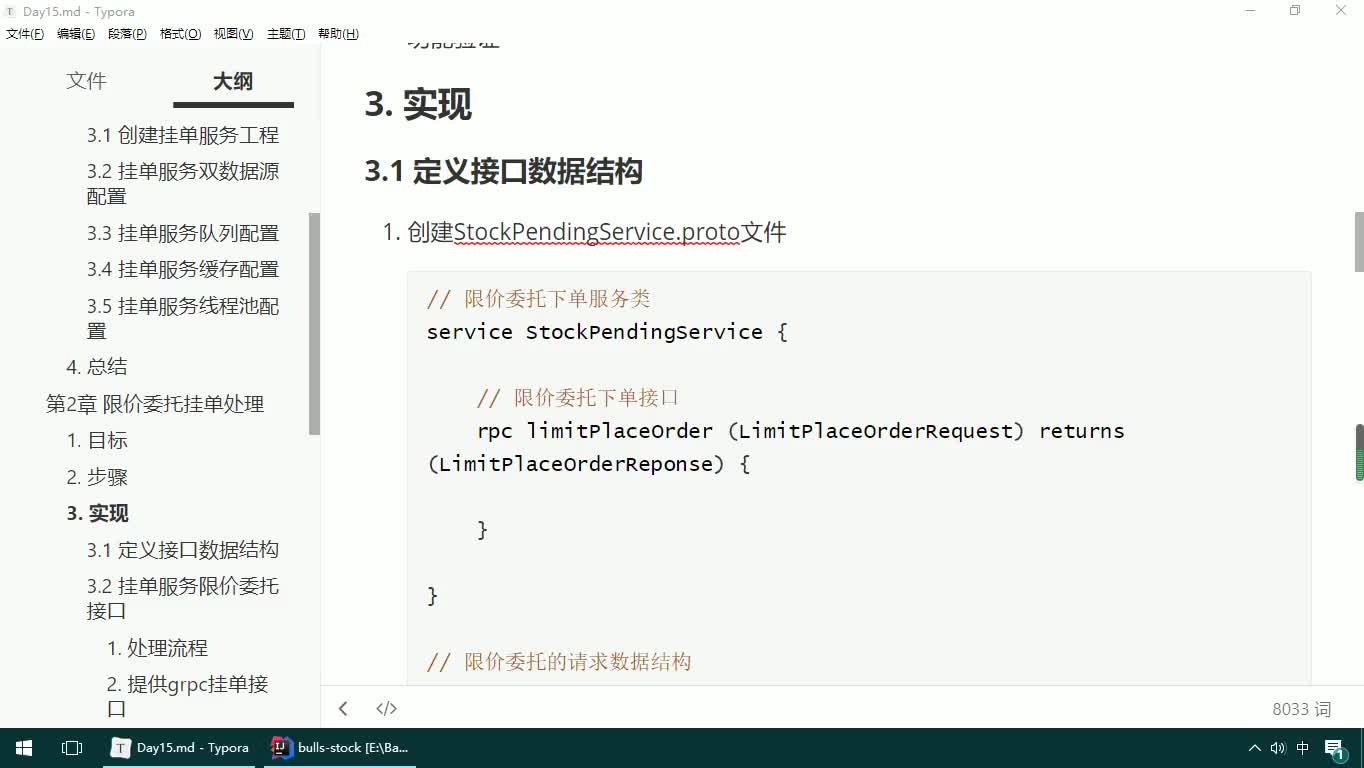Go to outline item 3.2 挂单服务限价委托接口
The width and height of the screenshot is (1364, 768).
coord(182,598)
